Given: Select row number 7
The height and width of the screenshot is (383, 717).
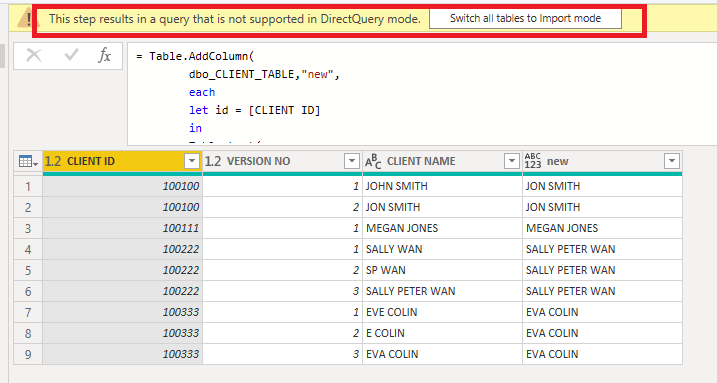Looking at the screenshot, I should [28, 313].
